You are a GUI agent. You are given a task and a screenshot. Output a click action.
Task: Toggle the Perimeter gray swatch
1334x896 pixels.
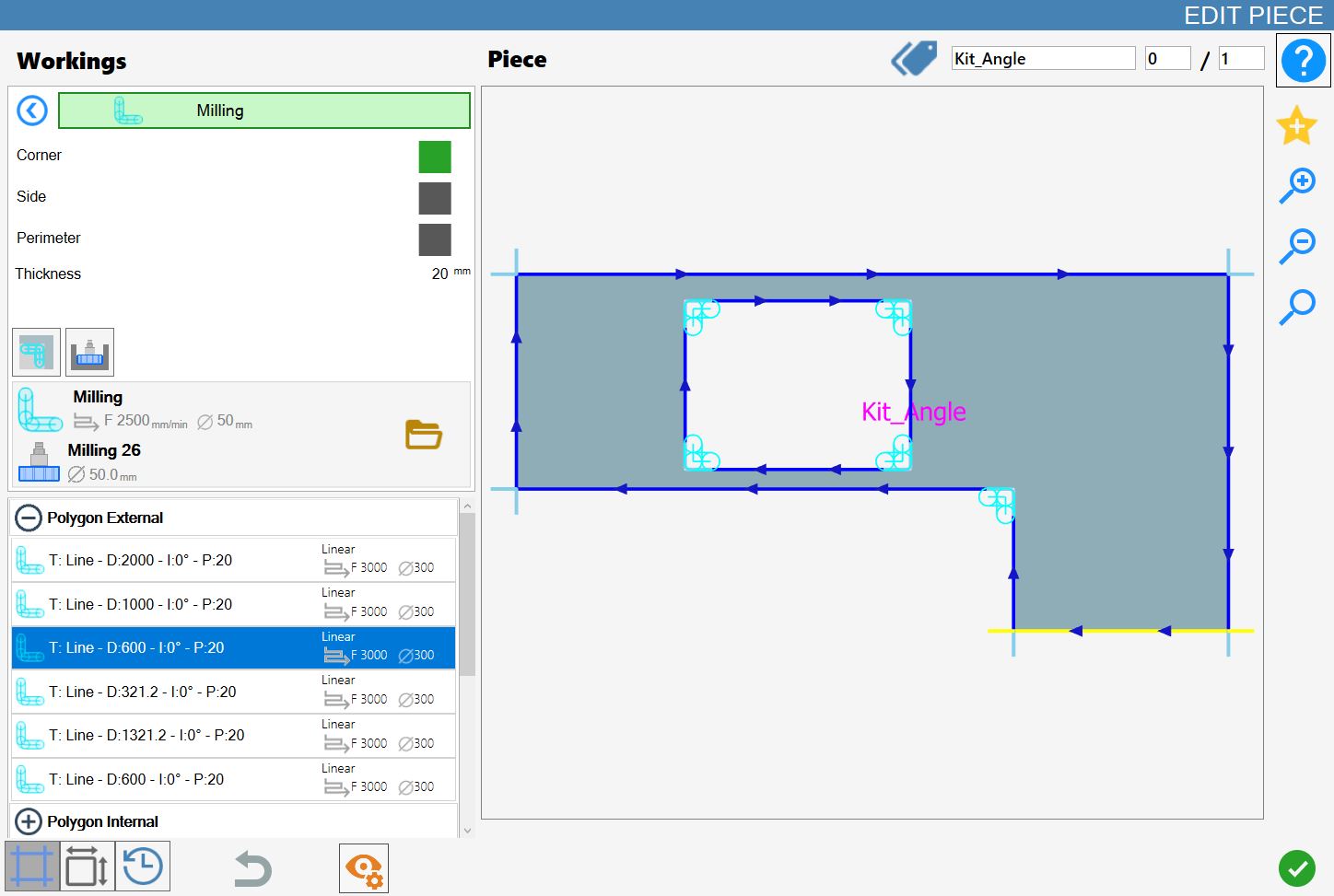tap(435, 239)
